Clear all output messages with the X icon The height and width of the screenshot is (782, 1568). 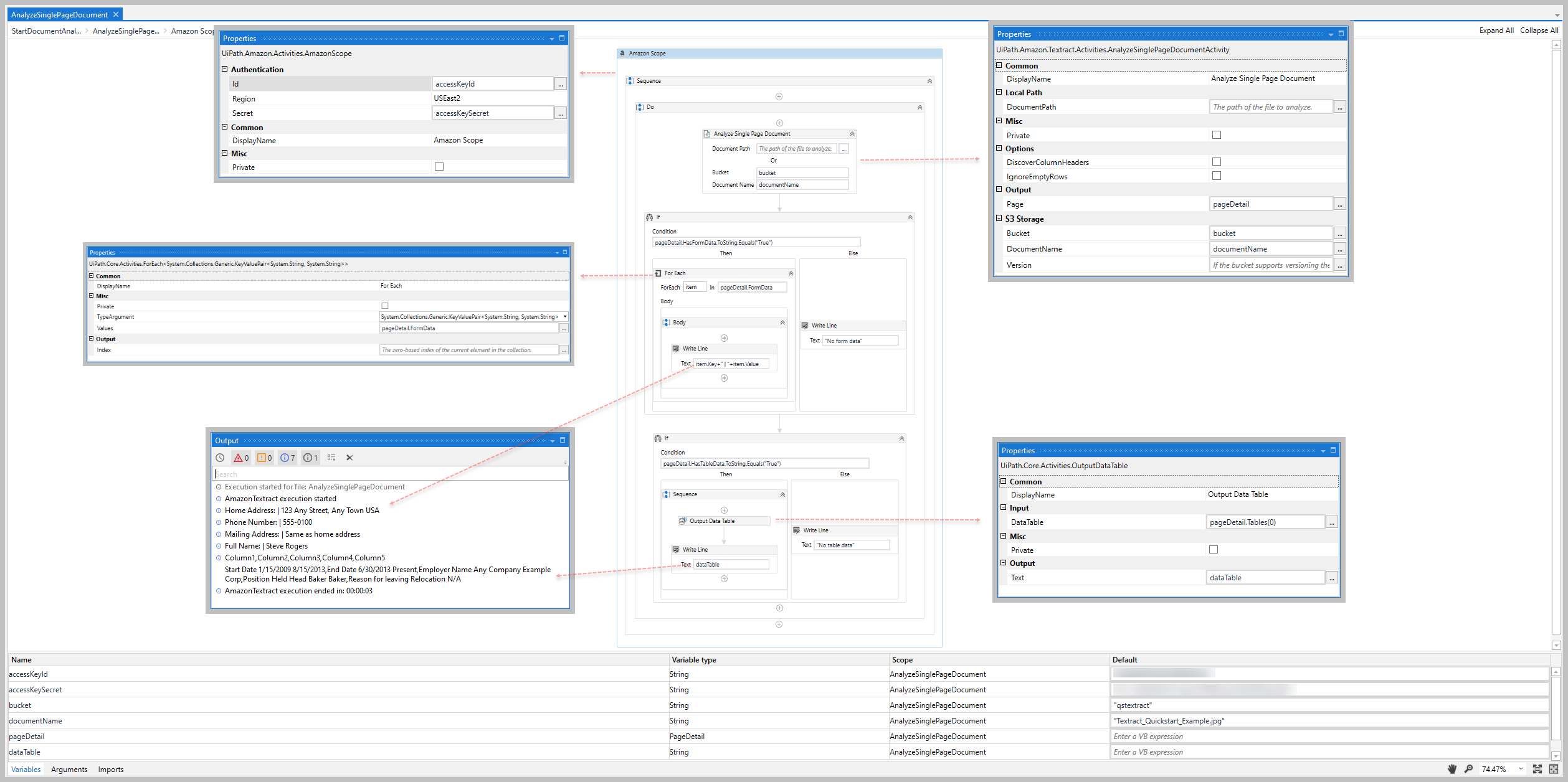click(349, 458)
